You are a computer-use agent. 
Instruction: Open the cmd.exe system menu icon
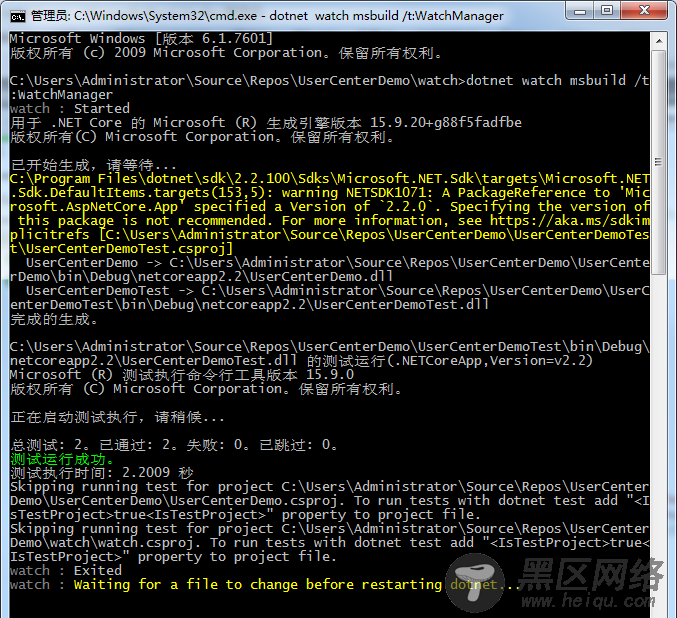(x=18, y=16)
